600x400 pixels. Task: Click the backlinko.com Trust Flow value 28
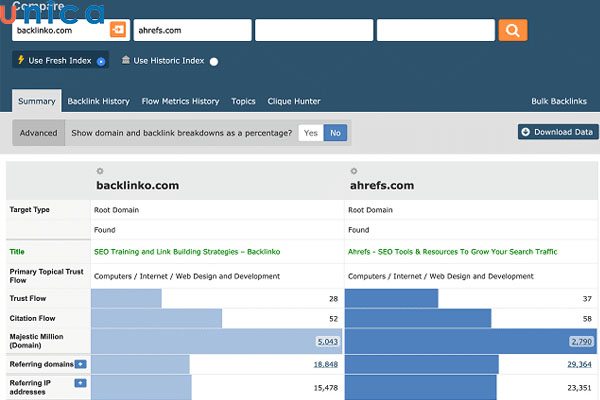[333, 299]
